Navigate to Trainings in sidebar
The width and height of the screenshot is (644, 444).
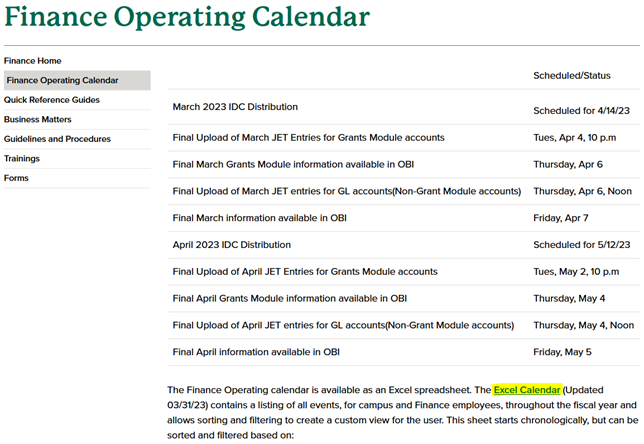click(22, 158)
